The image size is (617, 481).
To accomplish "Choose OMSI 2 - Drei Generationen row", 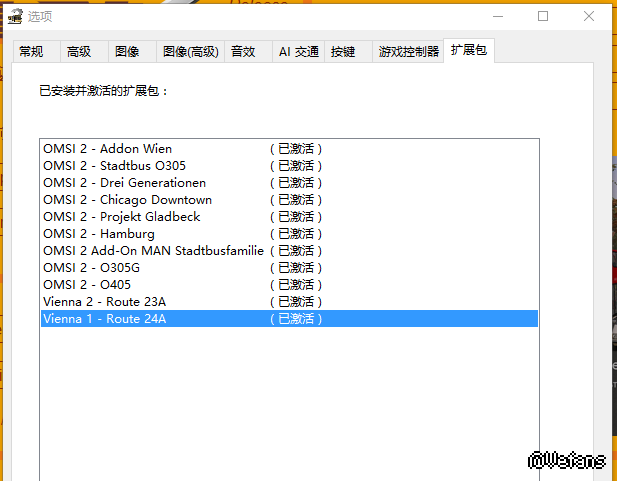I will coord(289,183).
